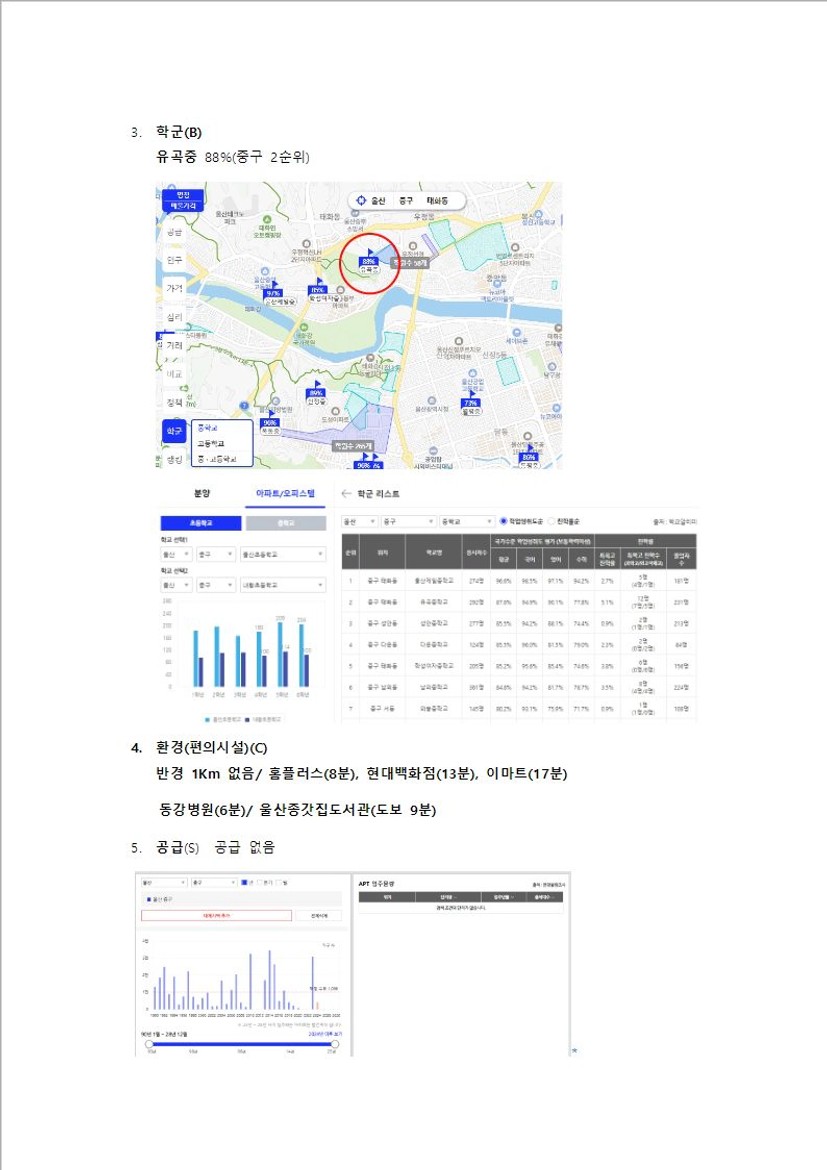
Task: Click the 73% school flag marker
Action: click(x=471, y=404)
